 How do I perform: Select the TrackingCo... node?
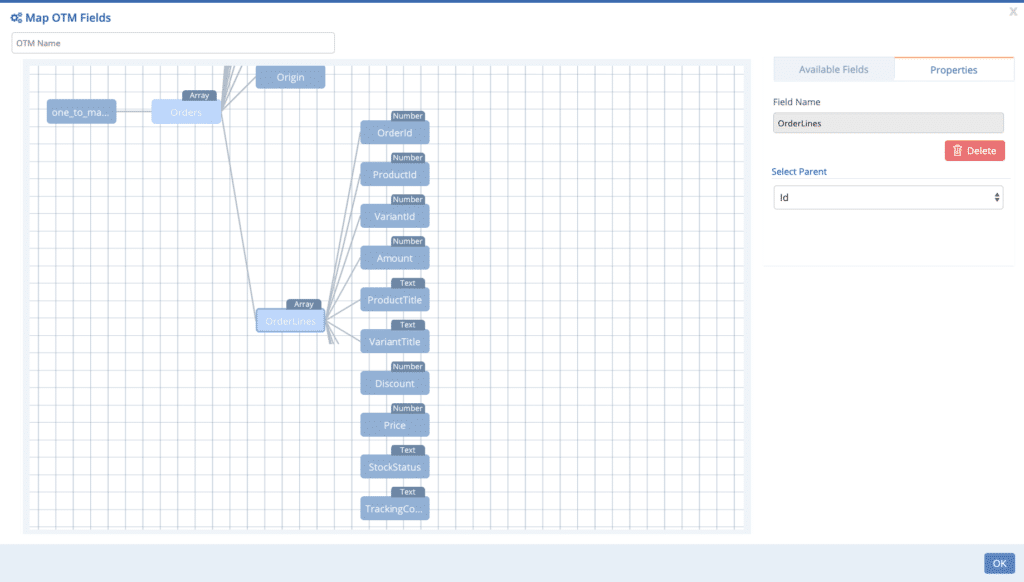pos(394,509)
